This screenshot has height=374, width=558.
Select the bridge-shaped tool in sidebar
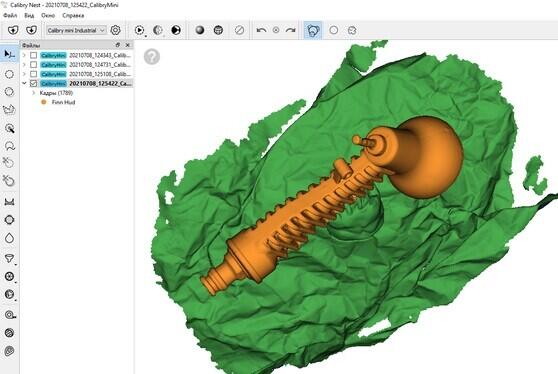[9, 202]
